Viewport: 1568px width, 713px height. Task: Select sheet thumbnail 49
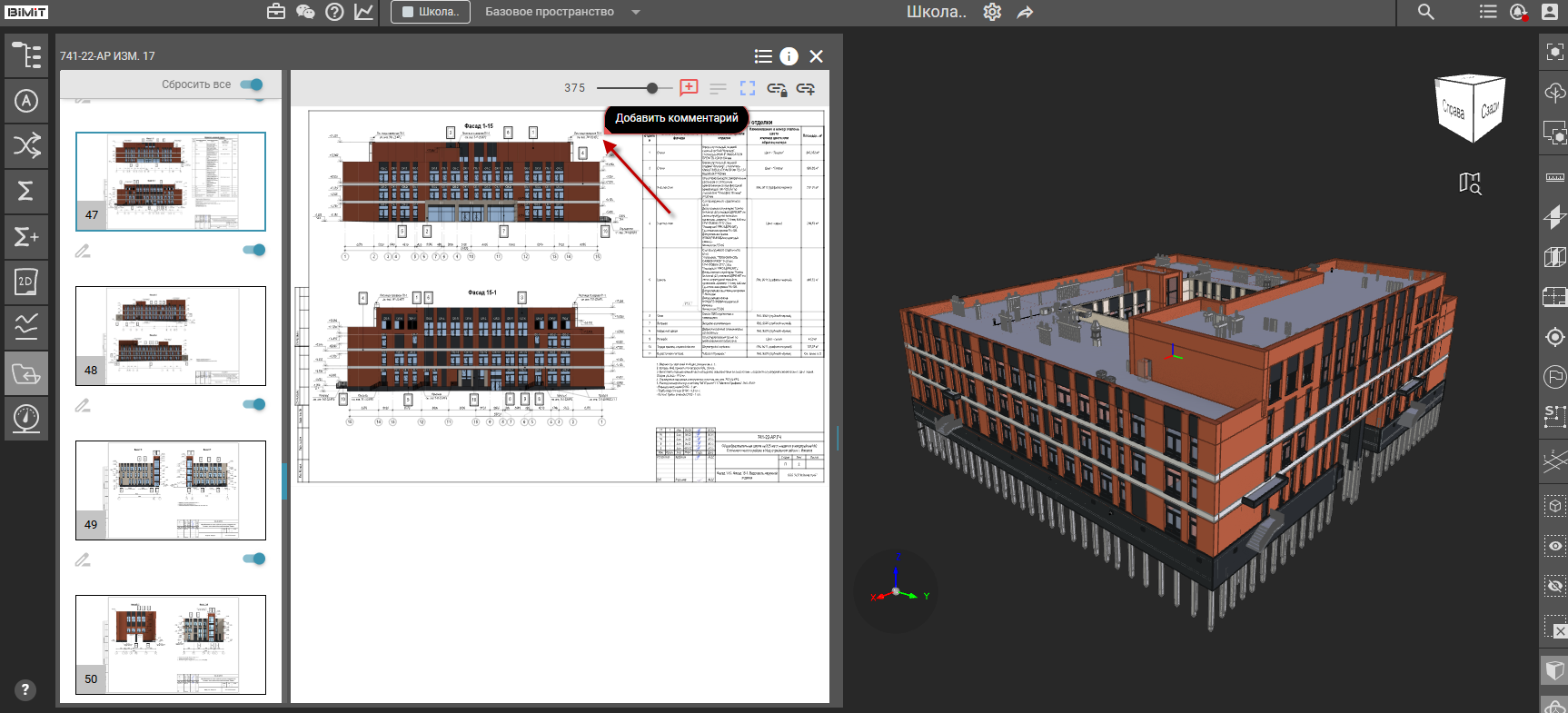pyautogui.click(x=171, y=490)
